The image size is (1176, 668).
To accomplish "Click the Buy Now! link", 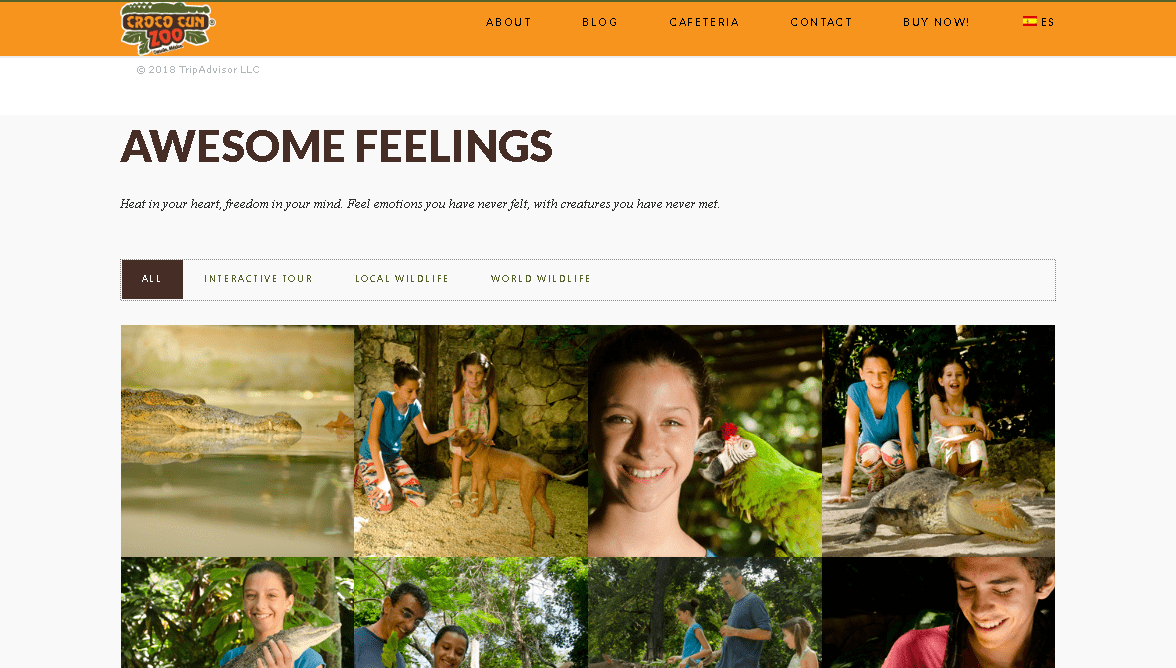I will (x=936, y=22).
